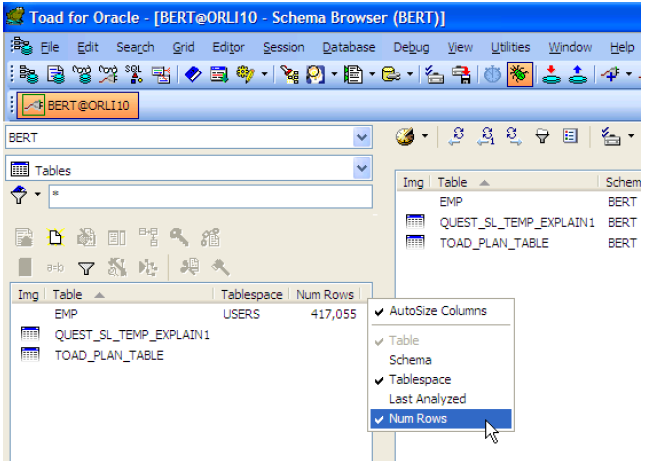The image size is (645, 464).
Task: Click the Schema Browser glasses-over-database icon
Action: click(82, 74)
